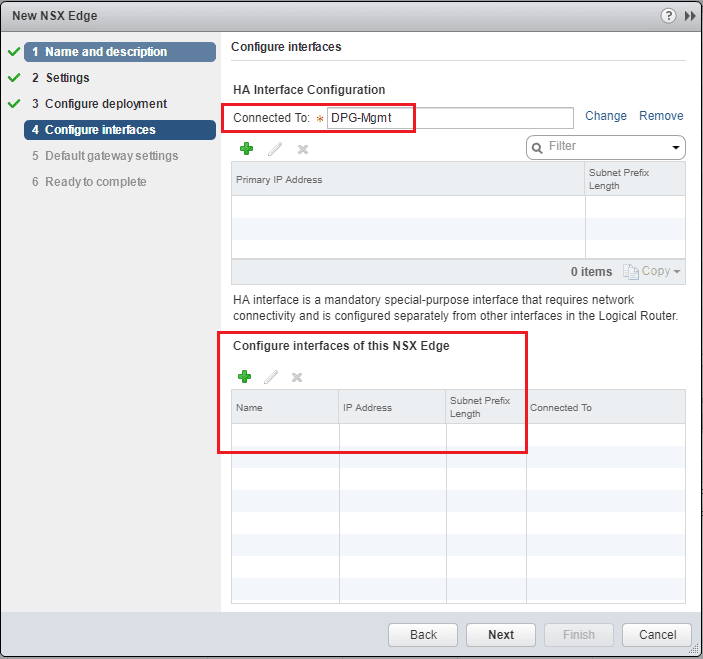Viewport: 703px width, 659px height.
Task: Go to step 2 Settings
Action: click(x=61, y=78)
